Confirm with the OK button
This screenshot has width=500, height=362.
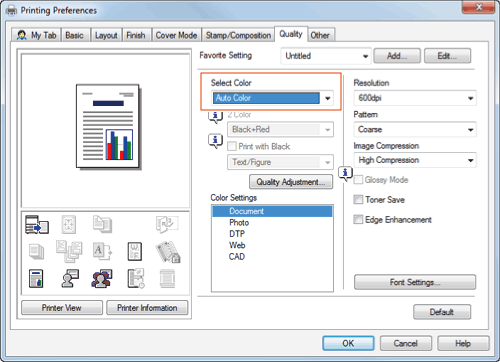(x=348, y=343)
